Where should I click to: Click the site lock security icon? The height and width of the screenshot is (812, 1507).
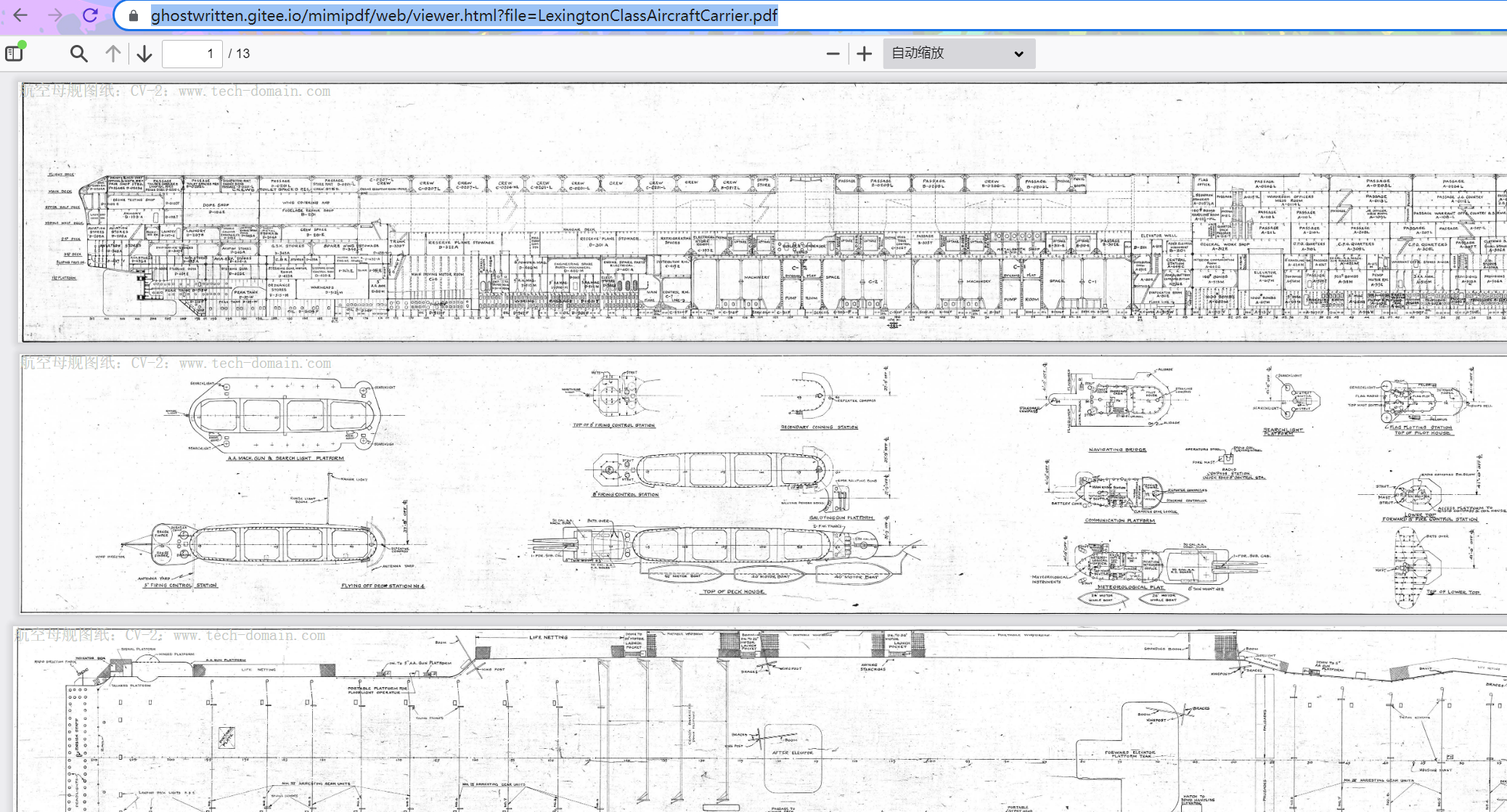click(x=134, y=15)
